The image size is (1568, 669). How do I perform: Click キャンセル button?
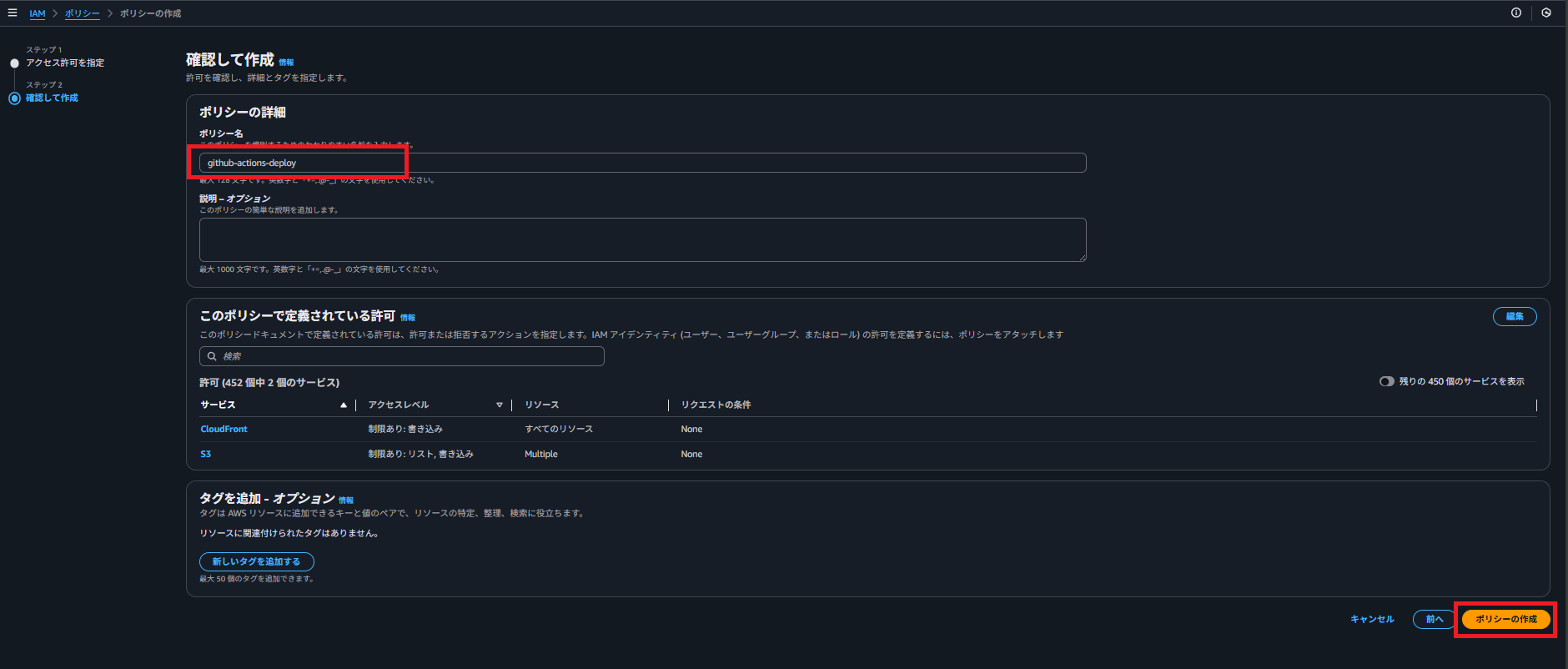[x=1372, y=619]
